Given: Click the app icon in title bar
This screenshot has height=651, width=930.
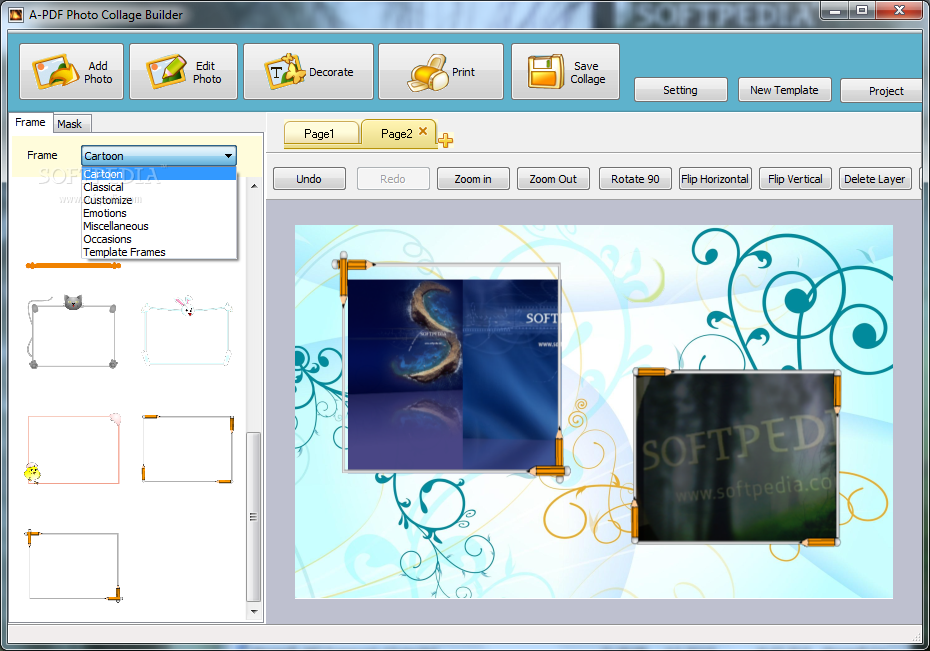Looking at the screenshot, I should 16,15.
